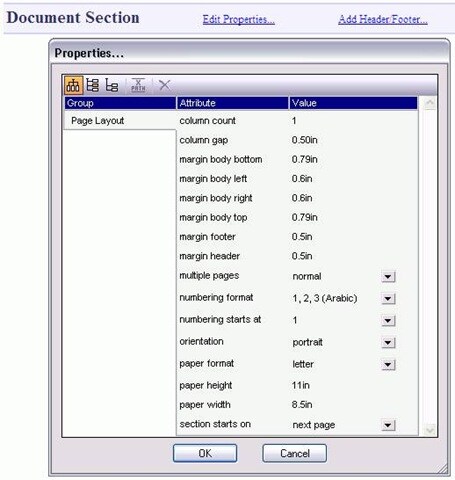This screenshot has width=455, height=480.
Task: Click the paper width value 8.5in
Action: 302,405
